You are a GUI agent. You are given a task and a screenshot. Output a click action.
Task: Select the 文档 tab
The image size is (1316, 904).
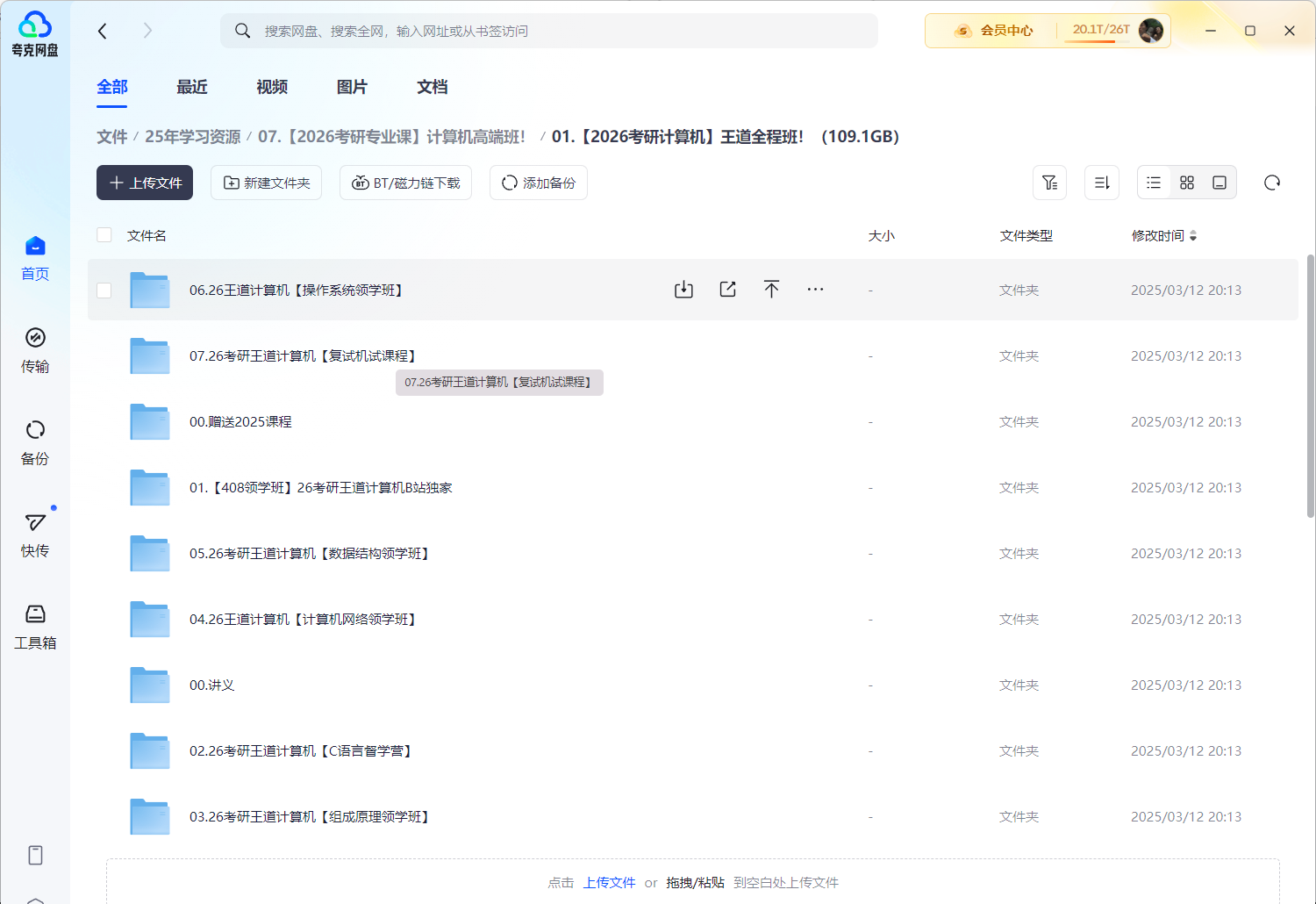(x=433, y=87)
